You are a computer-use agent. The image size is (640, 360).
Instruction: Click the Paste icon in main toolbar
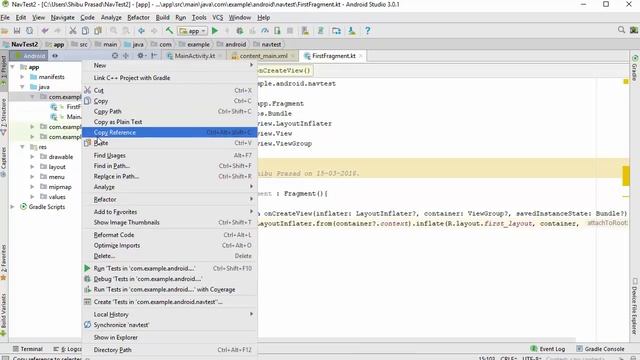(x=98, y=31)
